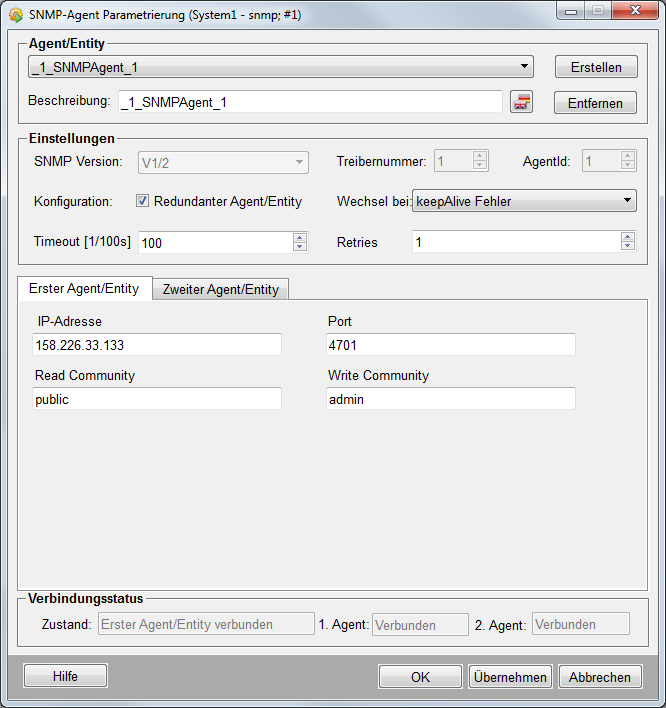Toggle the Redundanter Agent/Entity checkbox

[x=142, y=201]
